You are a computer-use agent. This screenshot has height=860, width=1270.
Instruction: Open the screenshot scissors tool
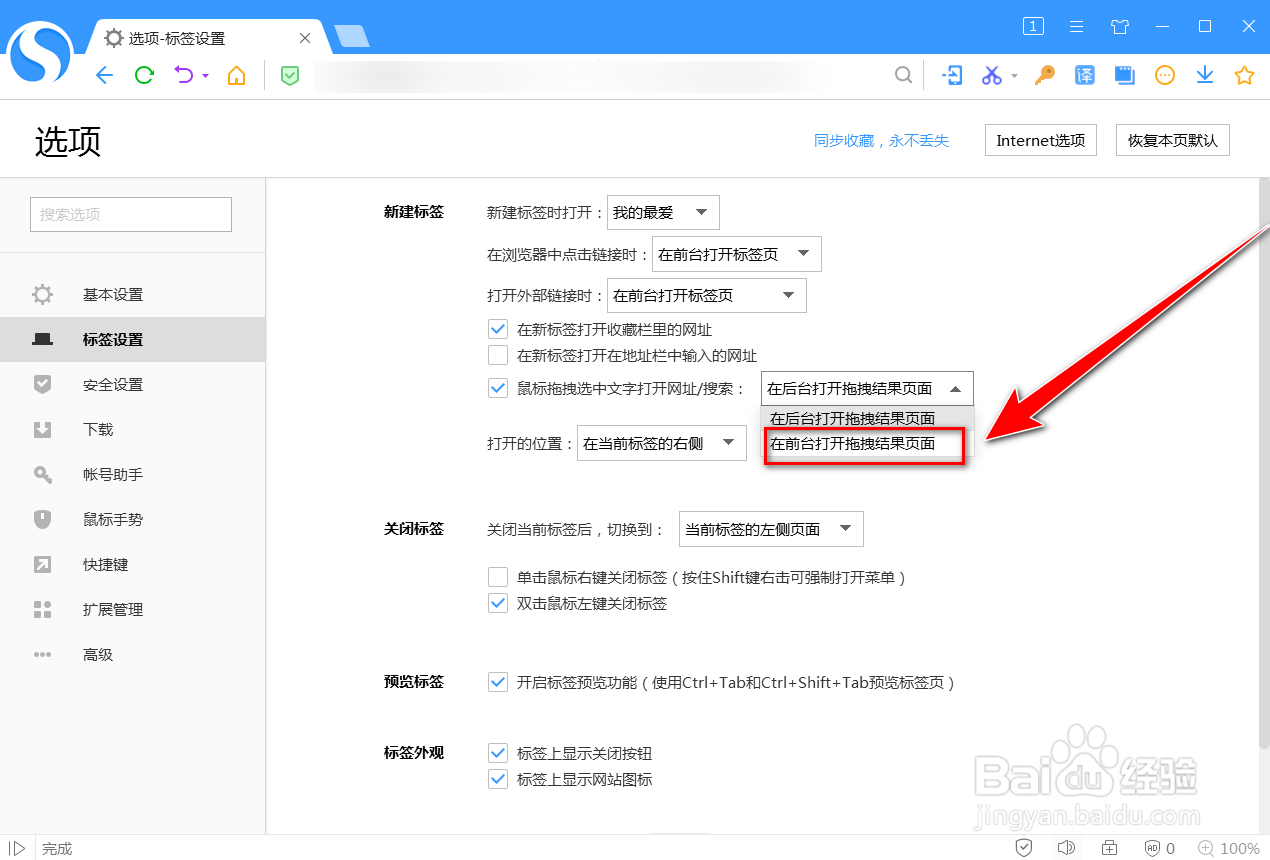(x=993, y=75)
